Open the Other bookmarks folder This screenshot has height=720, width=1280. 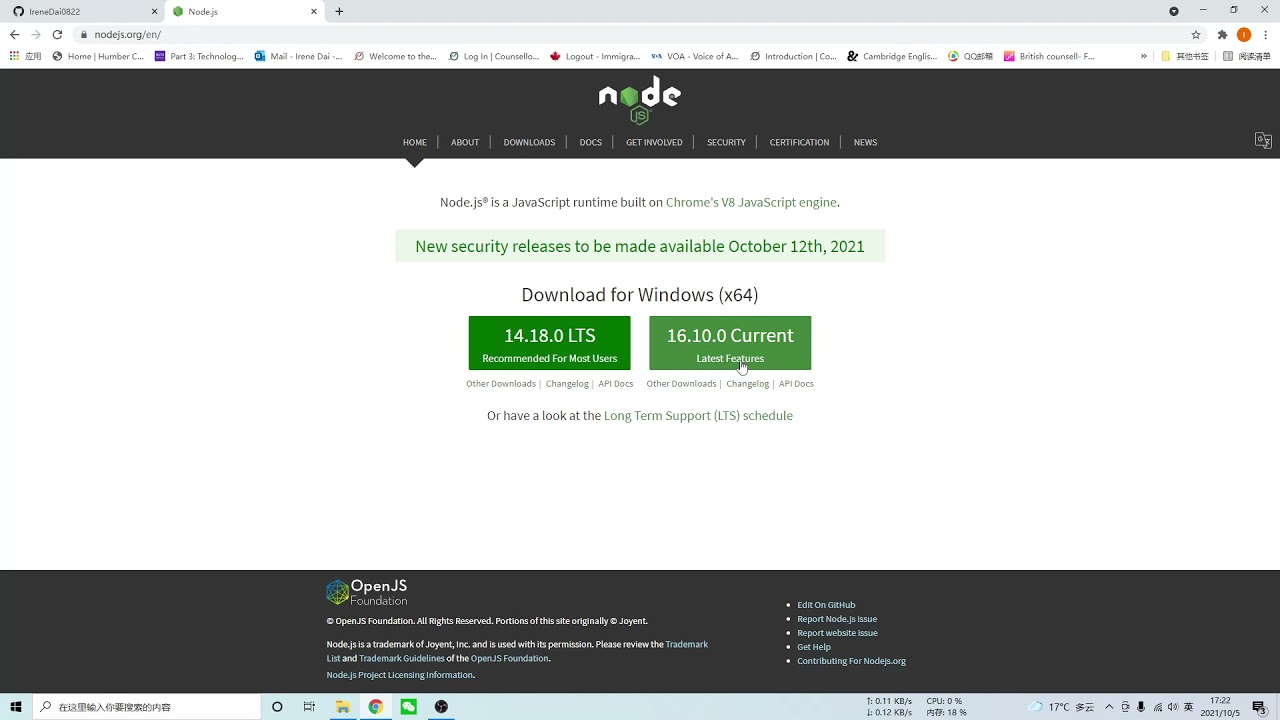(1185, 56)
